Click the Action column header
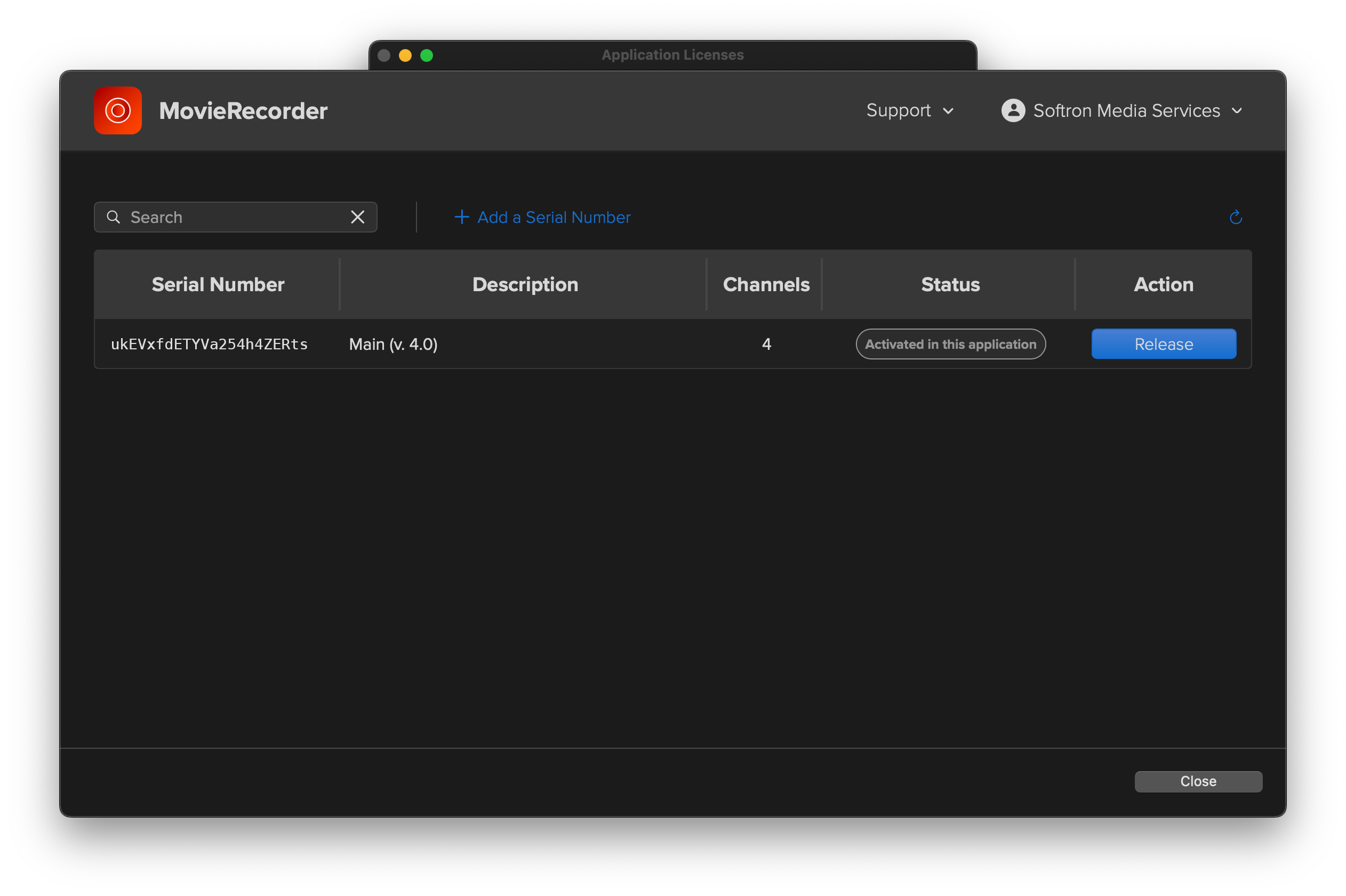 [1163, 285]
